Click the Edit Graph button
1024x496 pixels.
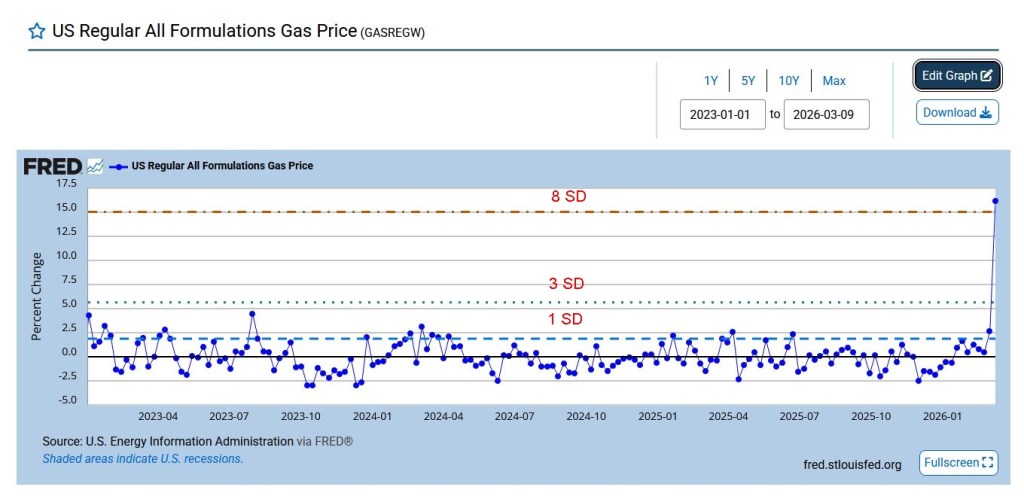click(x=956, y=76)
